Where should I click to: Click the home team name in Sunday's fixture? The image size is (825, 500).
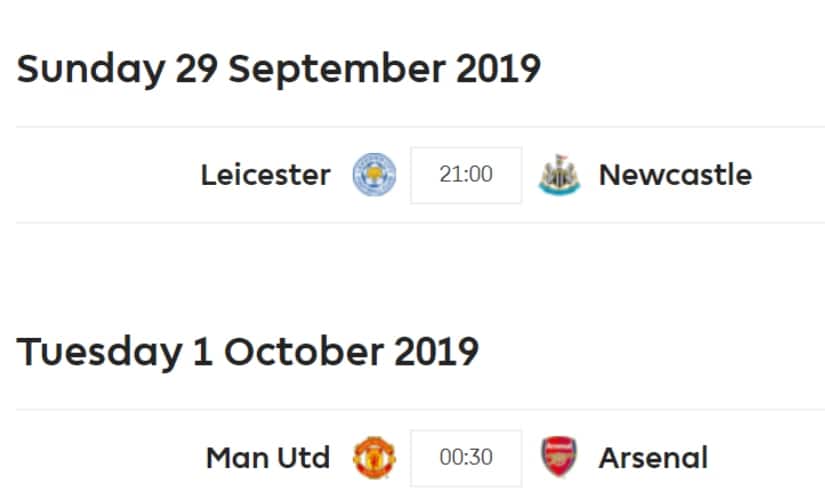[265, 175]
